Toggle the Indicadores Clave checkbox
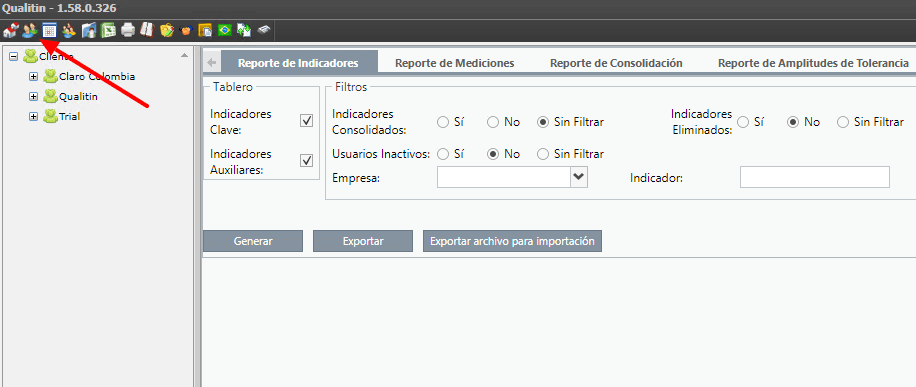This screenshot has width=916, height=387. point(306,120)
